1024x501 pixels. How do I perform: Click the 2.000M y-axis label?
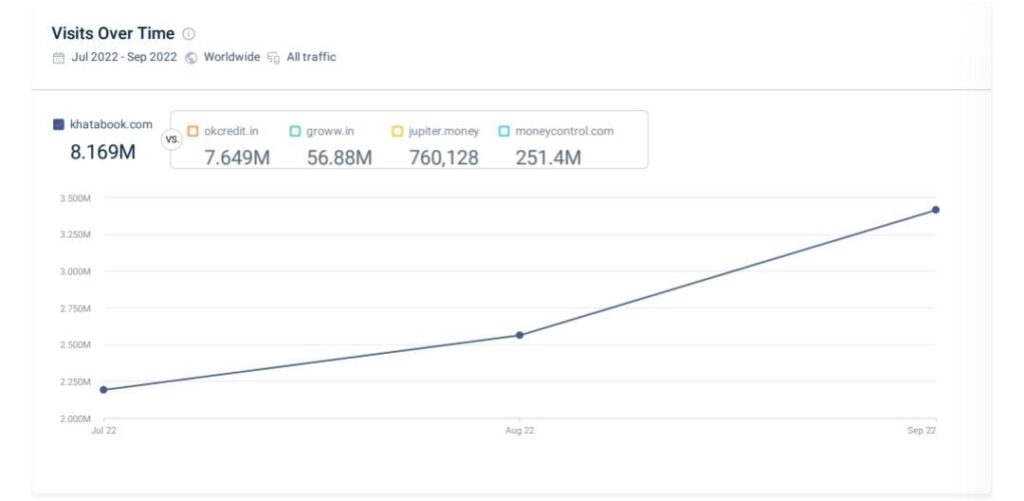75,419
